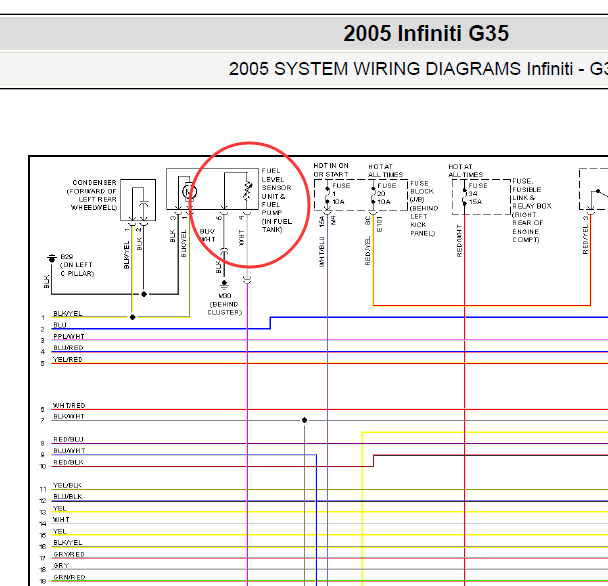Click the "FUSE BLOCK (J/B)" location label
The height and width of the screenshot is (586, 608).
pyautogui.click(x=424, y=208)
